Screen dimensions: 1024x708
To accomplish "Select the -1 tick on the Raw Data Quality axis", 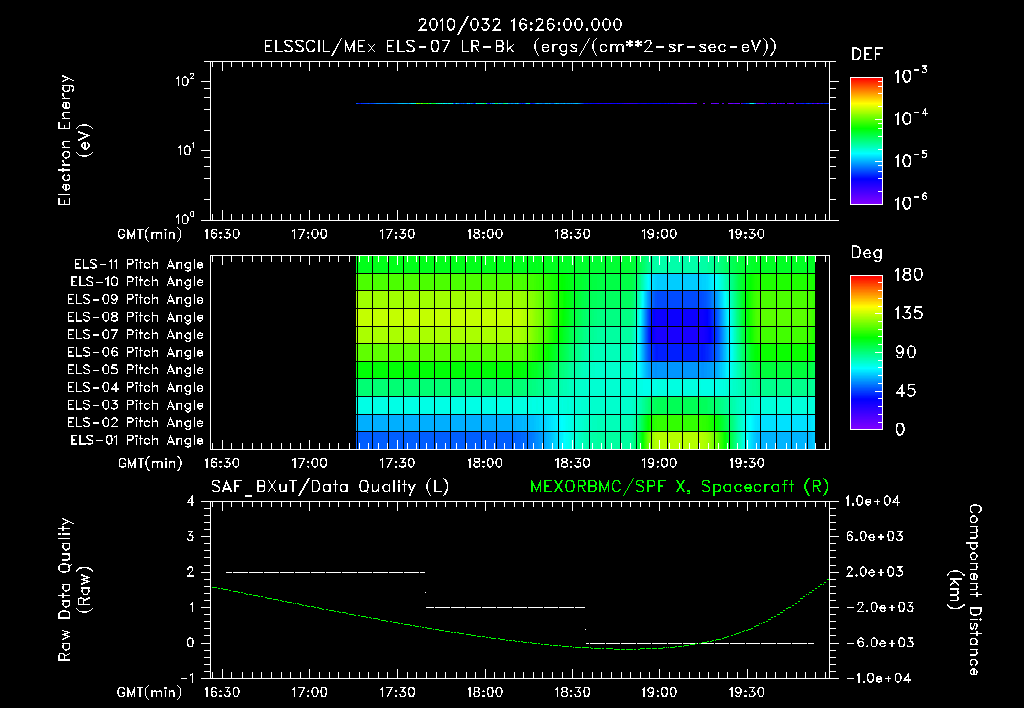I will (x=187, y=678).
